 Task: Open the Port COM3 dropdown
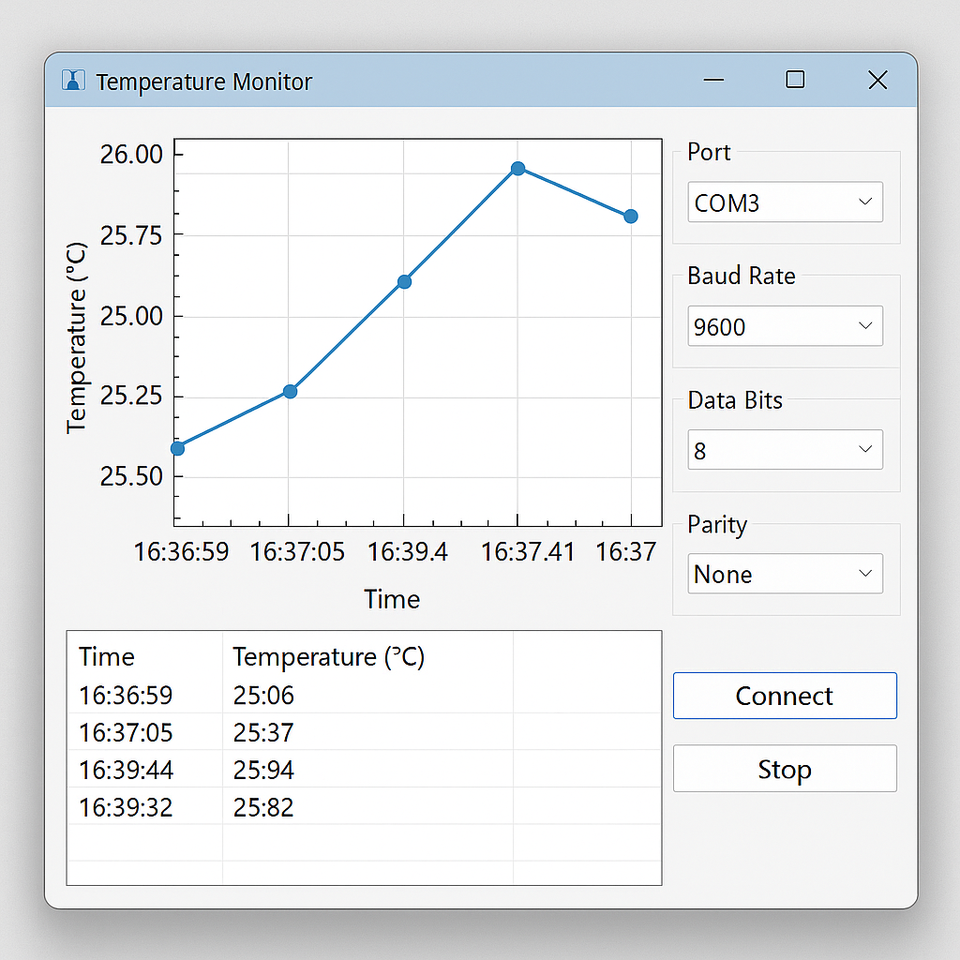tap(785, 202)
